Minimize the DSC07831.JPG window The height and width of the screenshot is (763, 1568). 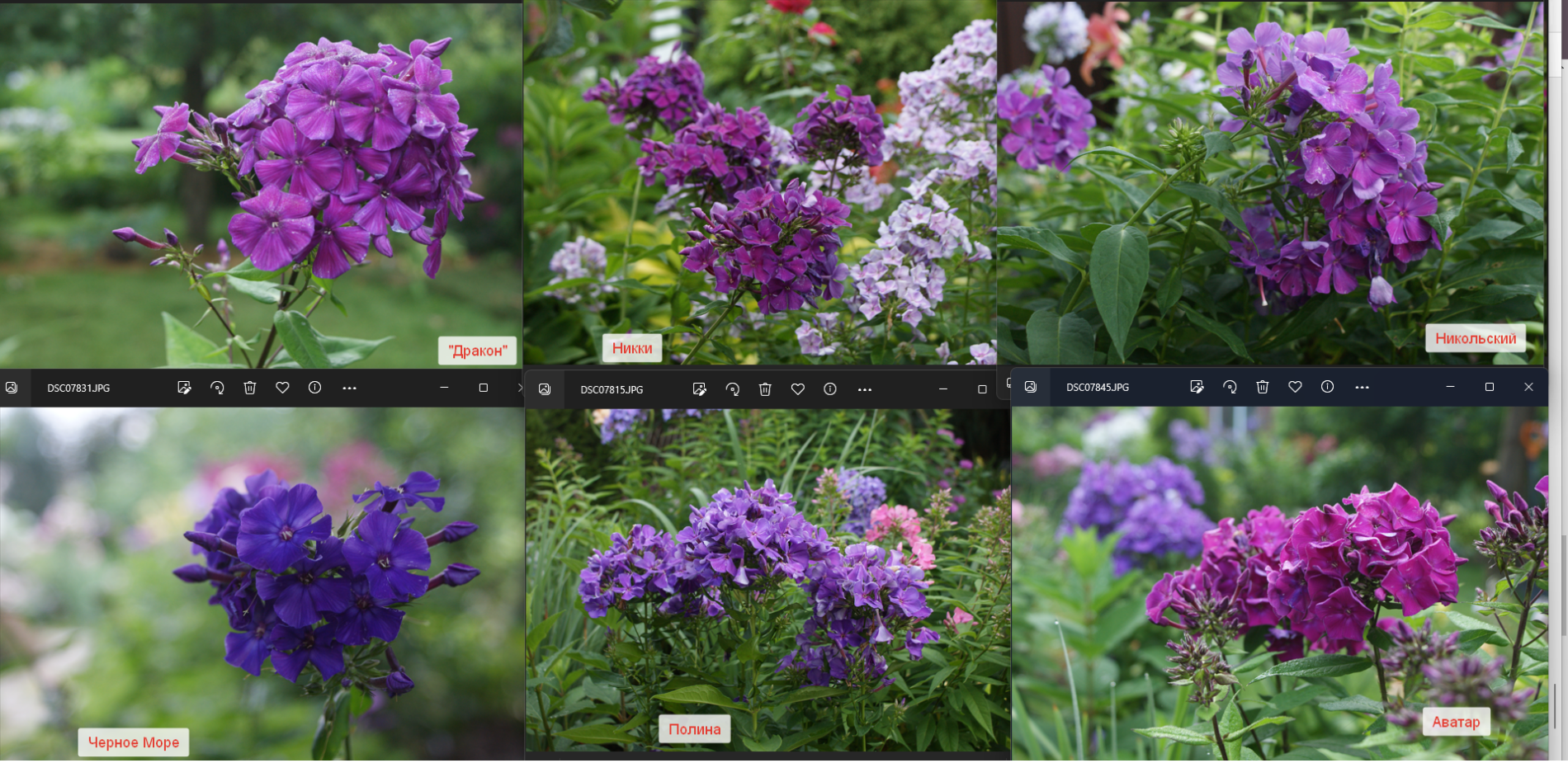point(444,388)
